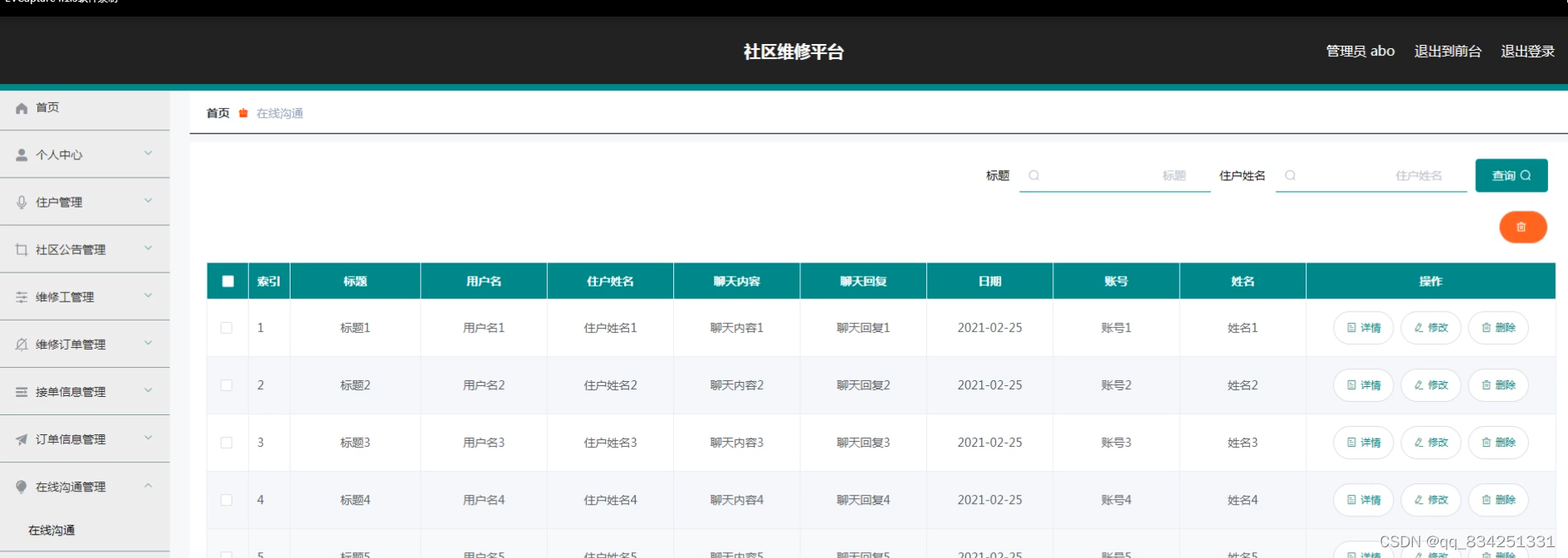Screen dimensions: 1568x558
Task: Click the 在线沟通 breadcrumb text
Action: pos(280,113)
